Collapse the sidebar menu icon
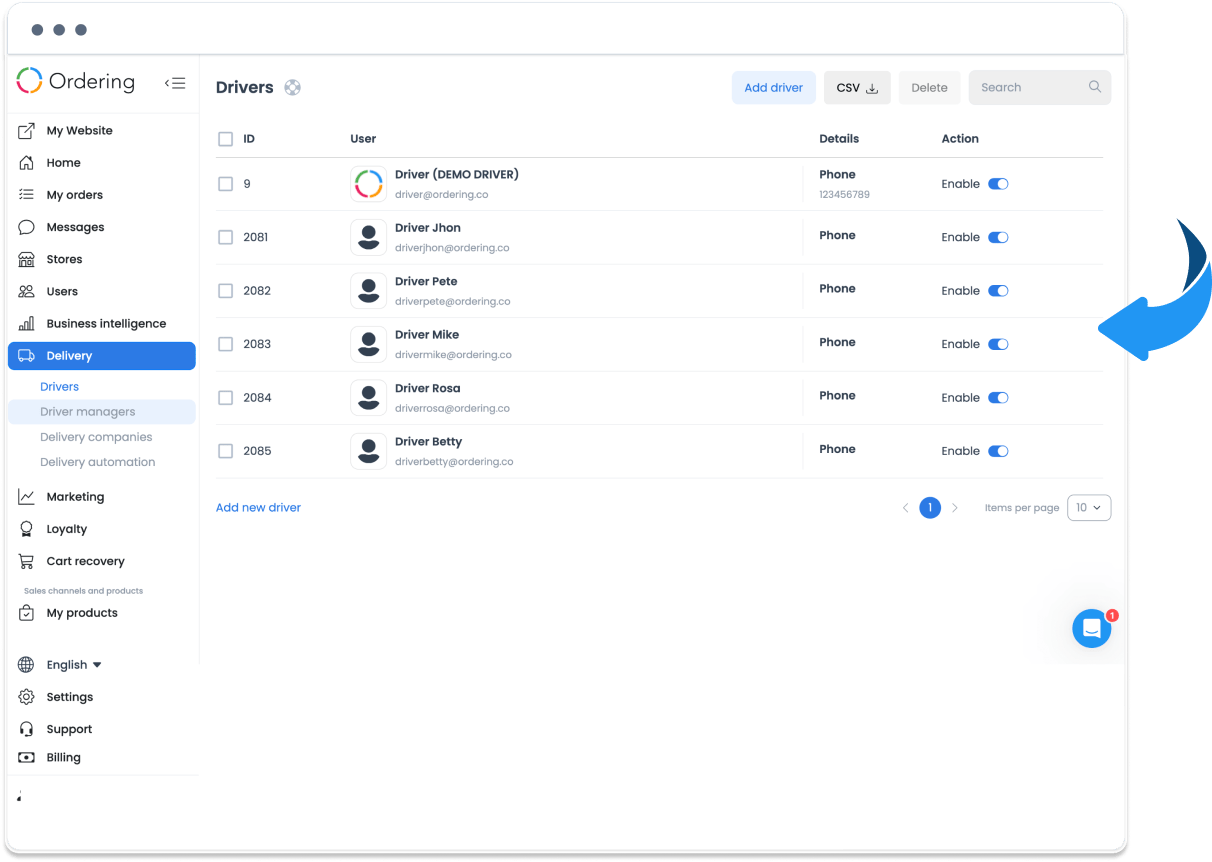The image size is (1212, 862). [x=175, y=83]
